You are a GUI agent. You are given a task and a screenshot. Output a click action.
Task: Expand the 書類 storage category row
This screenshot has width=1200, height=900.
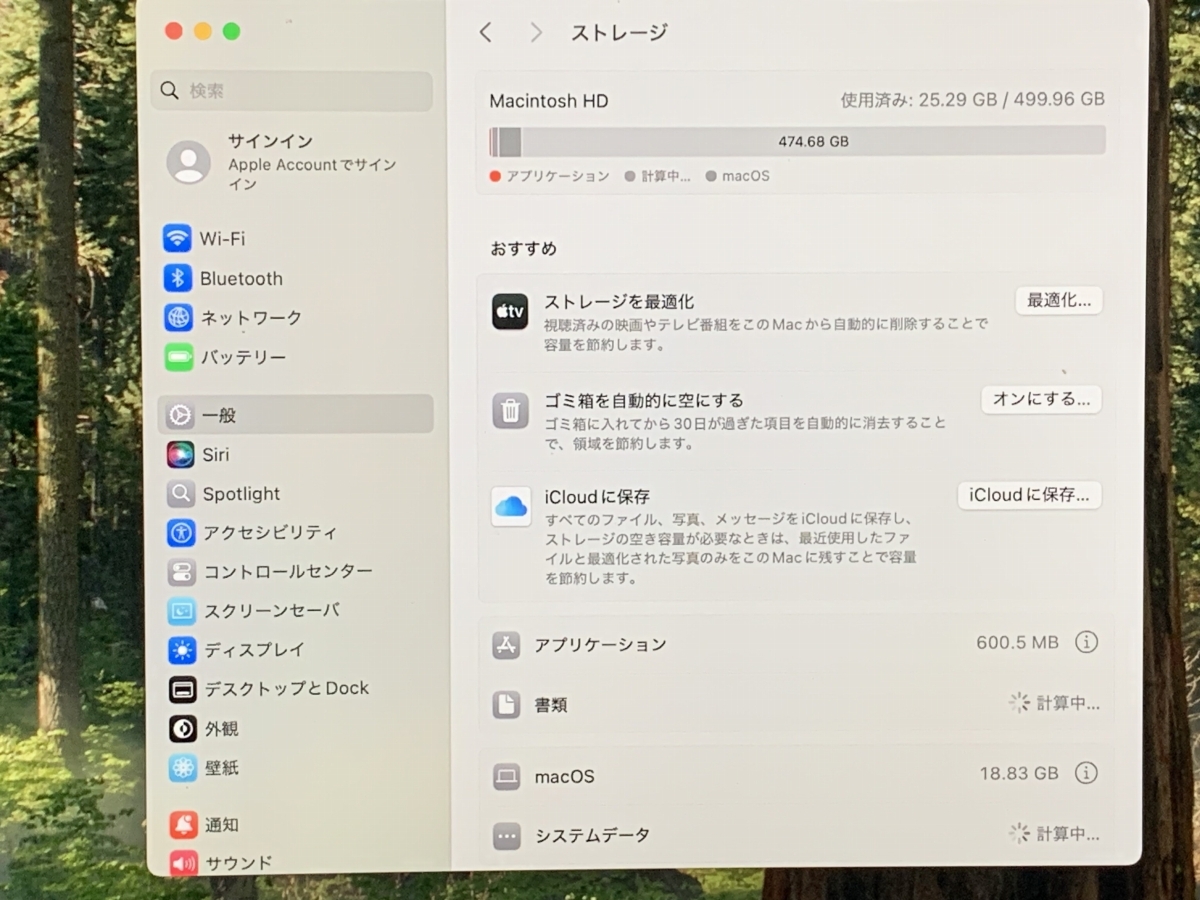coord(795,704)
